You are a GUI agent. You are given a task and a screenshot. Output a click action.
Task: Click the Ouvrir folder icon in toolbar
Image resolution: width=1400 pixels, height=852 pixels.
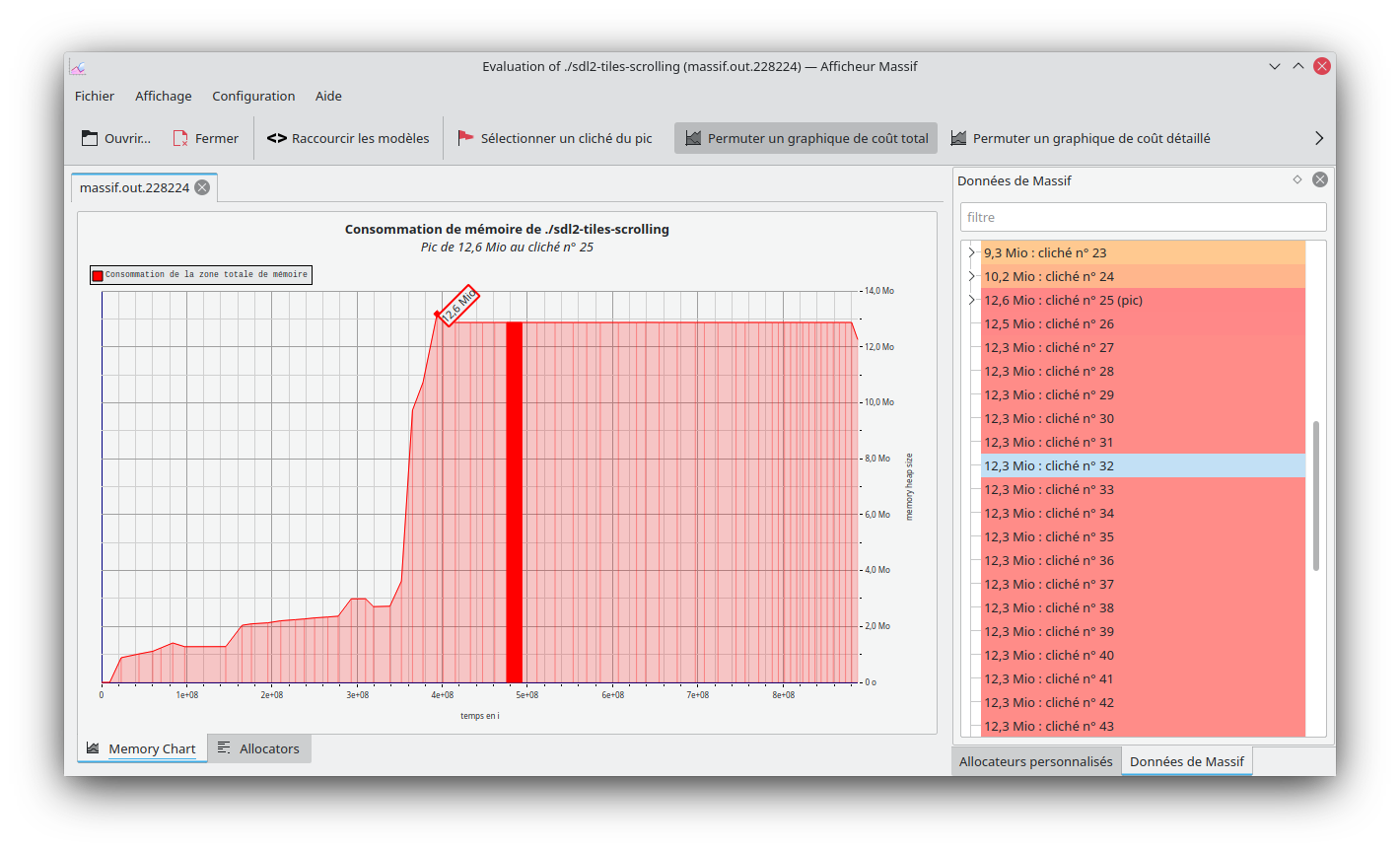90,138
